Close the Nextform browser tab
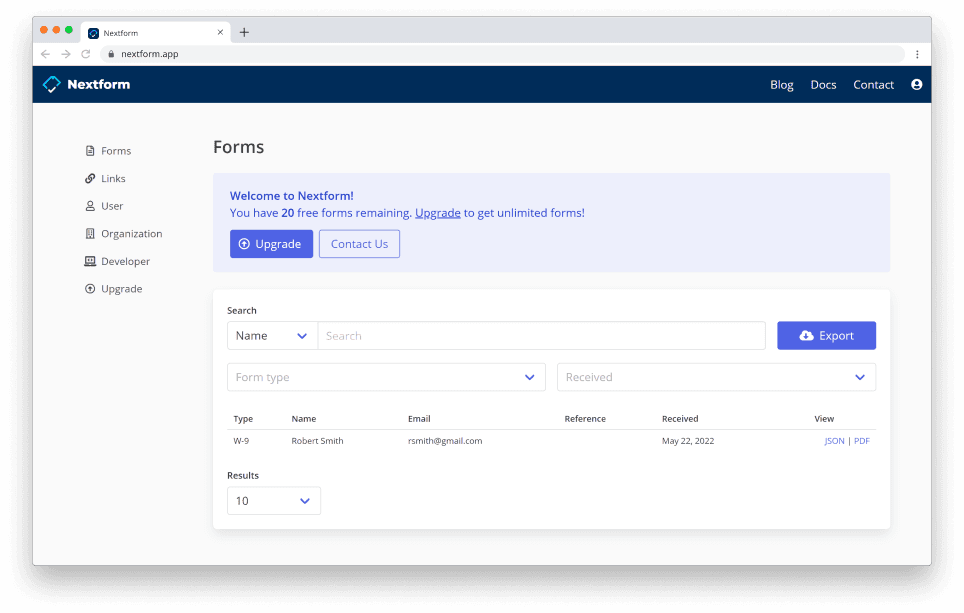 click(220, 33)
